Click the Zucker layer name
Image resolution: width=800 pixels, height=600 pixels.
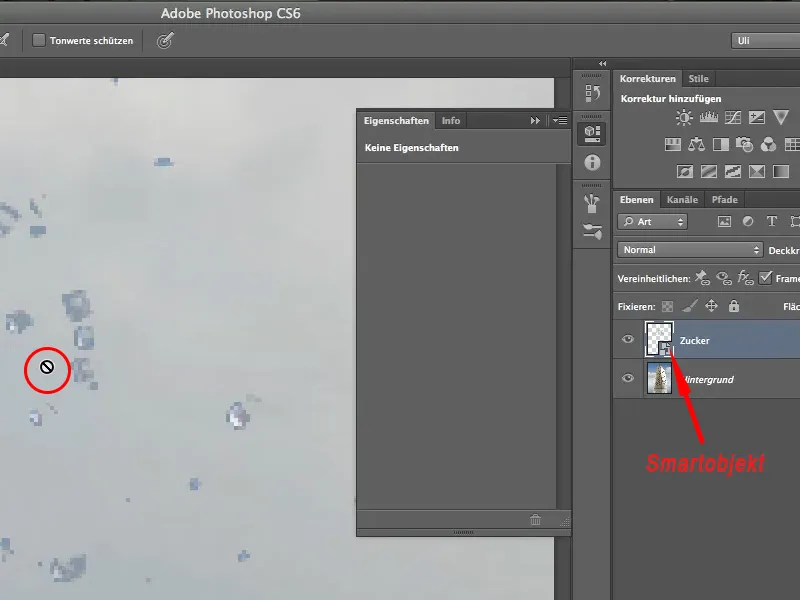click(x=694, y=340)
